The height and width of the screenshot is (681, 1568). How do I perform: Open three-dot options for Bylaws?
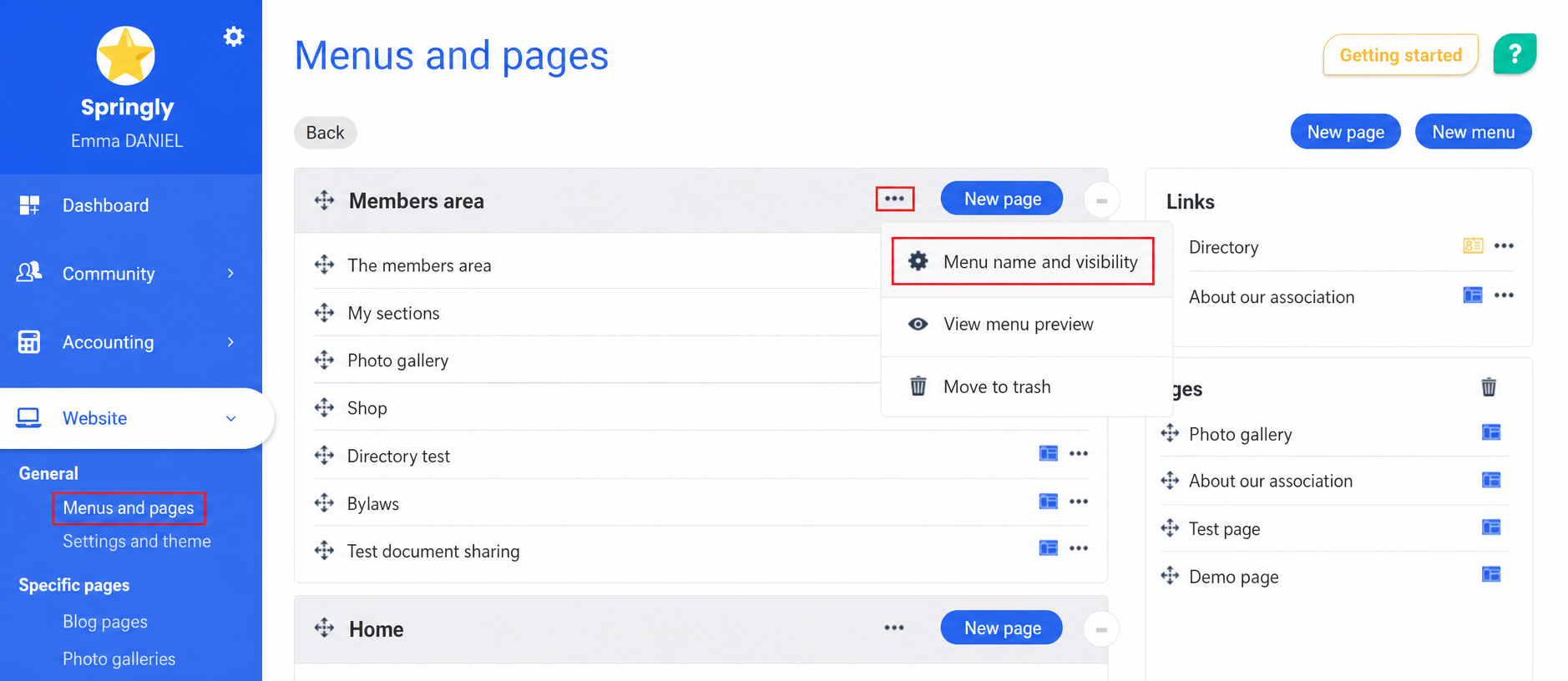click(1079, 501)
